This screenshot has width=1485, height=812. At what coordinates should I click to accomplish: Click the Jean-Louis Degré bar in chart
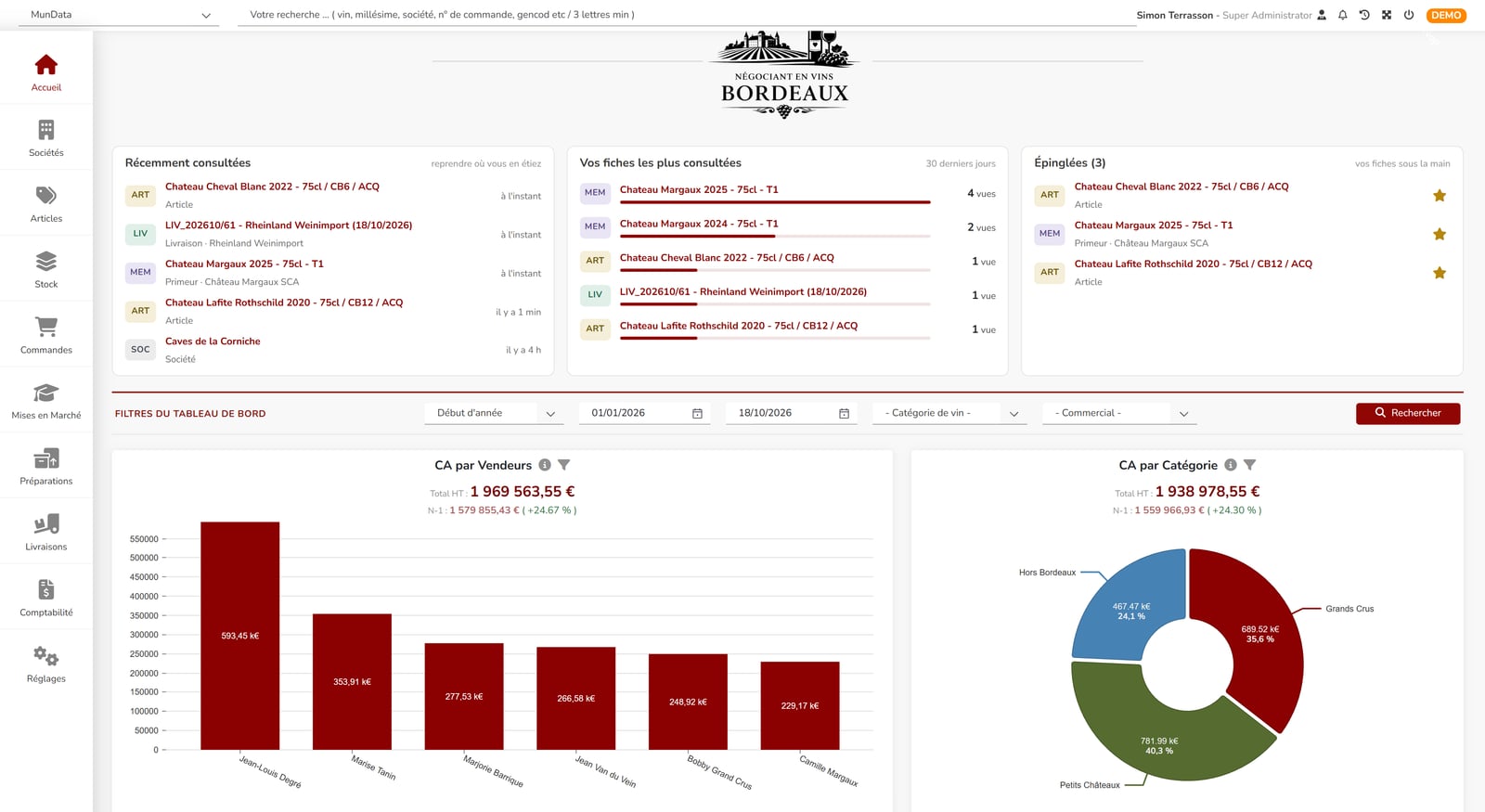coord(239,636)
